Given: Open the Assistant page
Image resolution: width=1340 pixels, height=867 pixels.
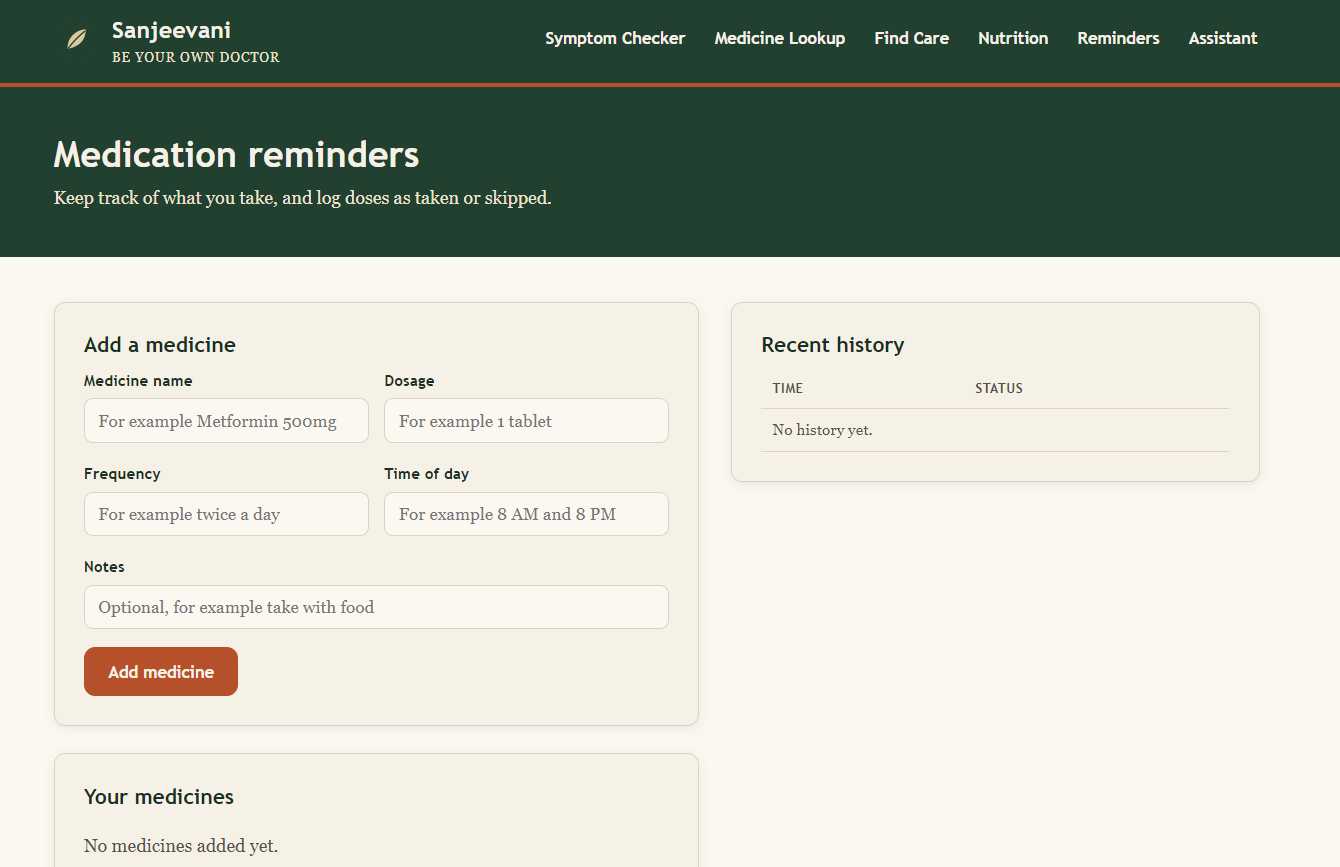Looking at the screenshot, I should 1223,38.
